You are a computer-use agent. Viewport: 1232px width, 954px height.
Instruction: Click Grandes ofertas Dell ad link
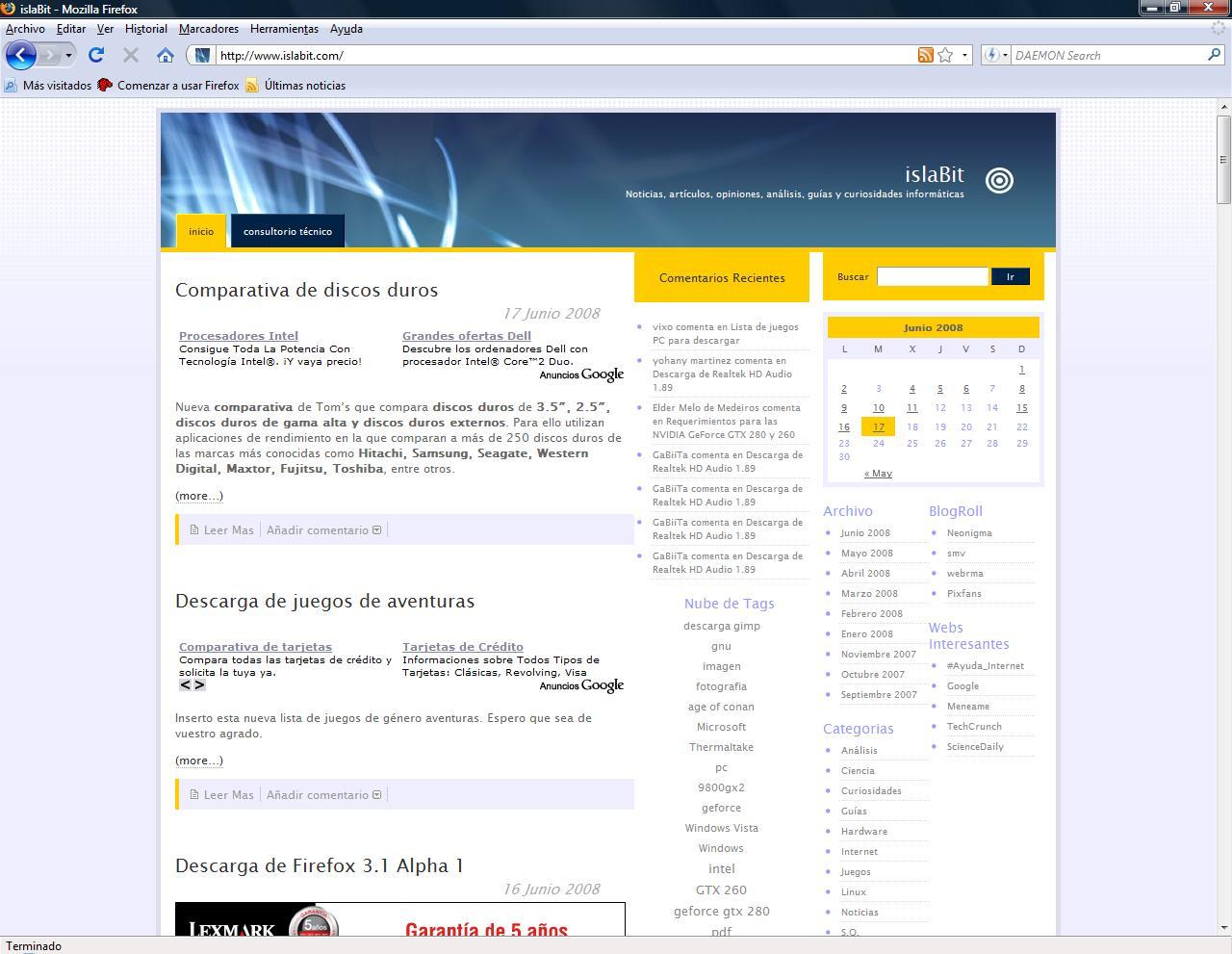tap(467, 336)
